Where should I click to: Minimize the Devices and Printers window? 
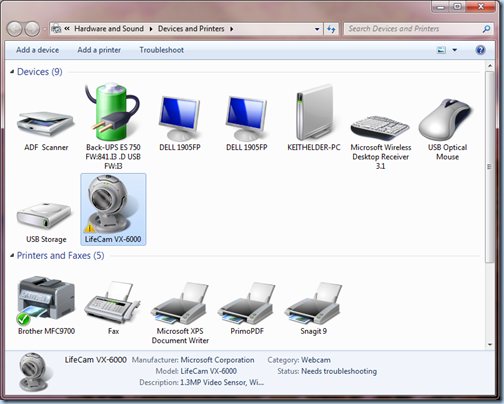tap(441, 6)
